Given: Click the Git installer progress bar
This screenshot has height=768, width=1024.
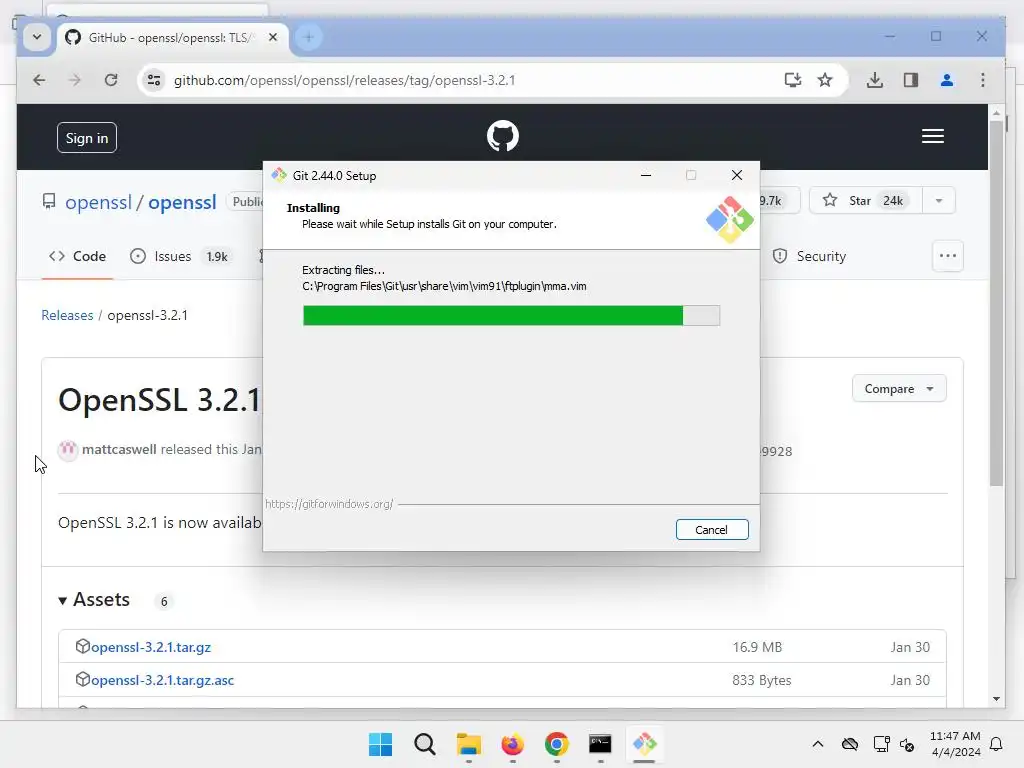Looking at the screenshot, I should pos(511,315).
